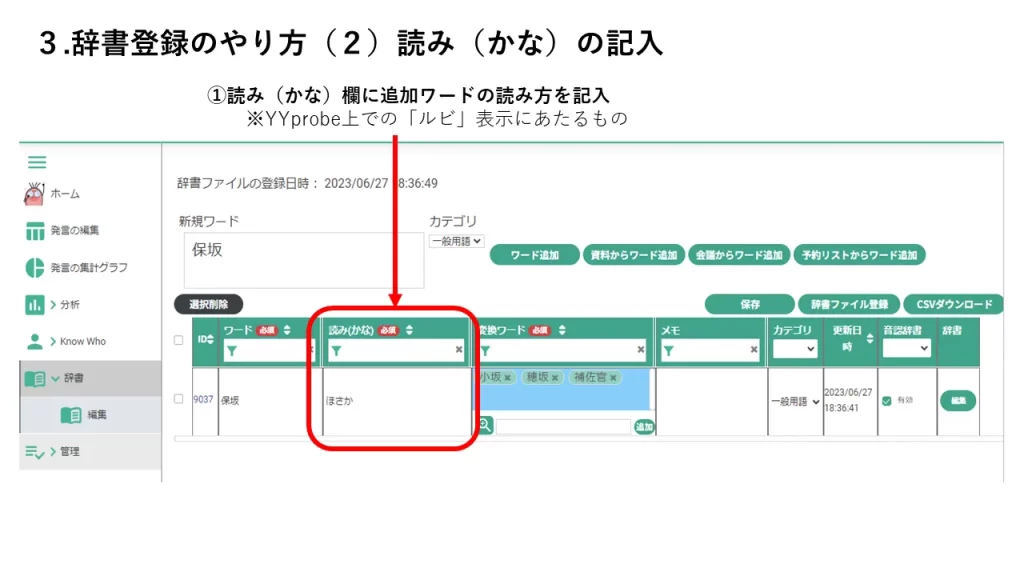The height and width of the screenshot is (576, 1024).
Task: Click the 辞書ファイル登録 button
Action: pos(849,304)
